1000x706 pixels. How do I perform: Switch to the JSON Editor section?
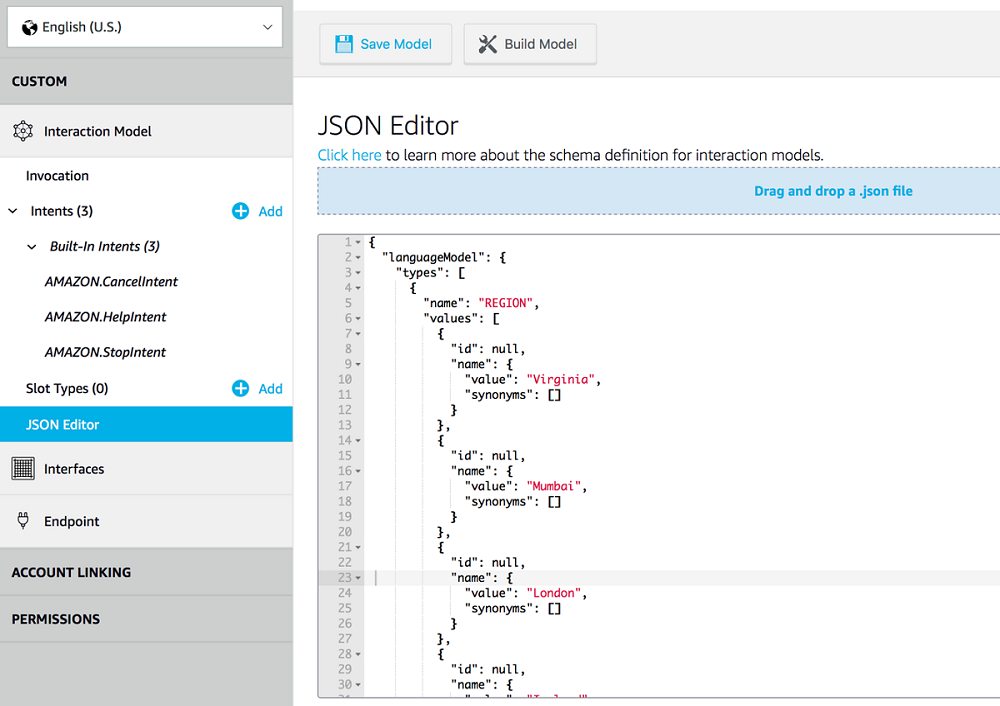coord(60,424)
